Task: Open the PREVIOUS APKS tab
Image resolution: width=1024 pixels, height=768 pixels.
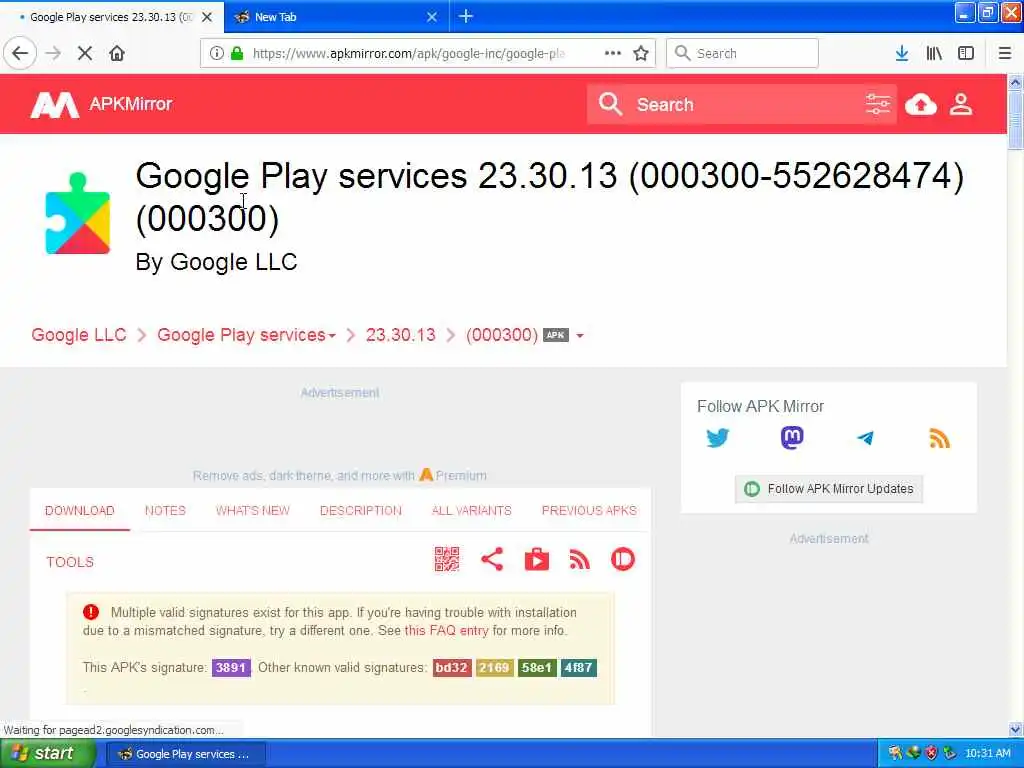Action: pyautogui.click(x=589, y=511)
